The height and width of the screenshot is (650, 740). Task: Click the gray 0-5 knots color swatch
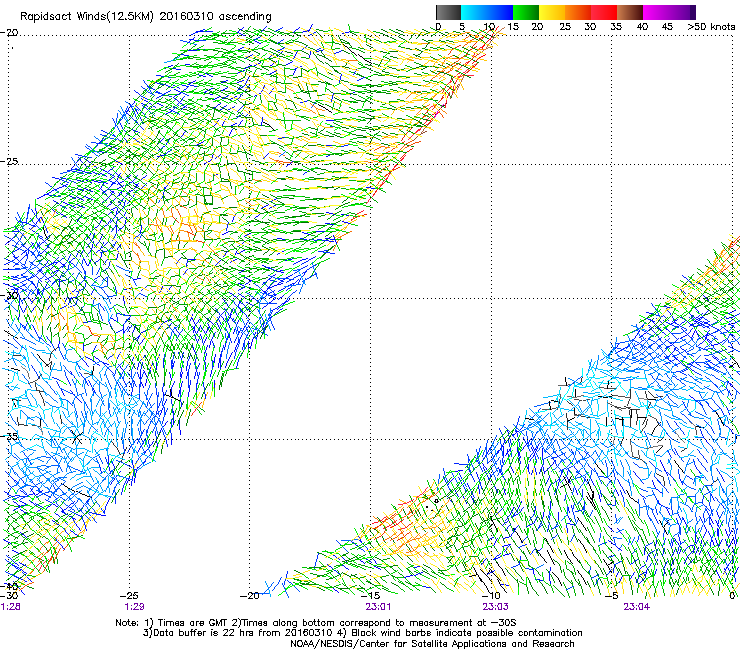pyautogui.click(x=448, y=12)
